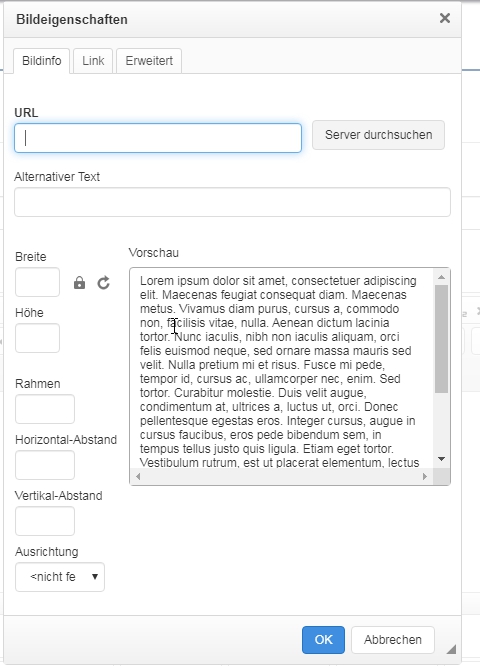This screenshot has height=666, width=480.
Task: Click the preview scroll-right arrow
Action: [425, 477]
